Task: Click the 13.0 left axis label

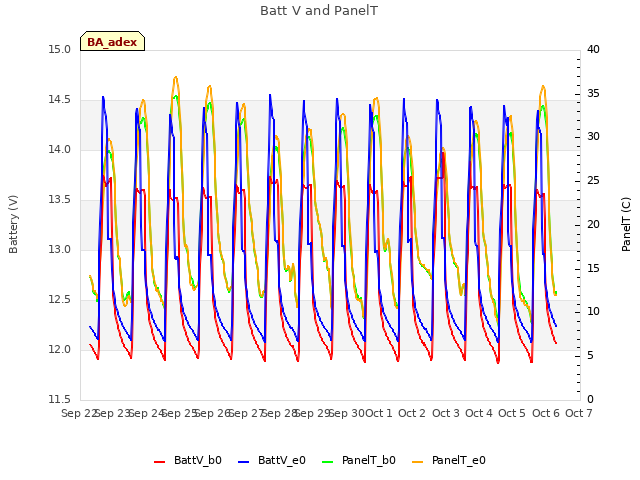Action: 60,249
